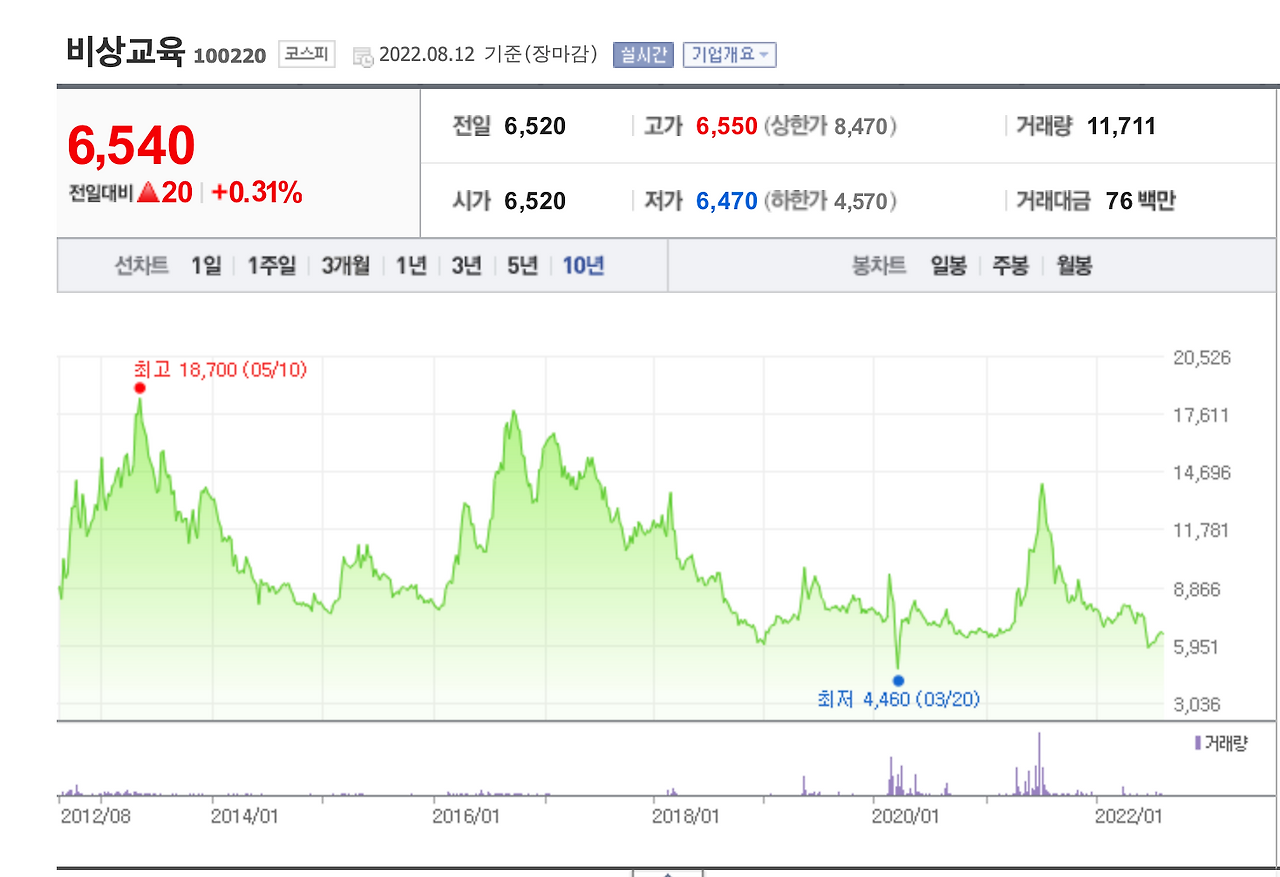Click the 저가 value 6,470
The width and height of the screenshot is (1280, 877).
[727, 201]
